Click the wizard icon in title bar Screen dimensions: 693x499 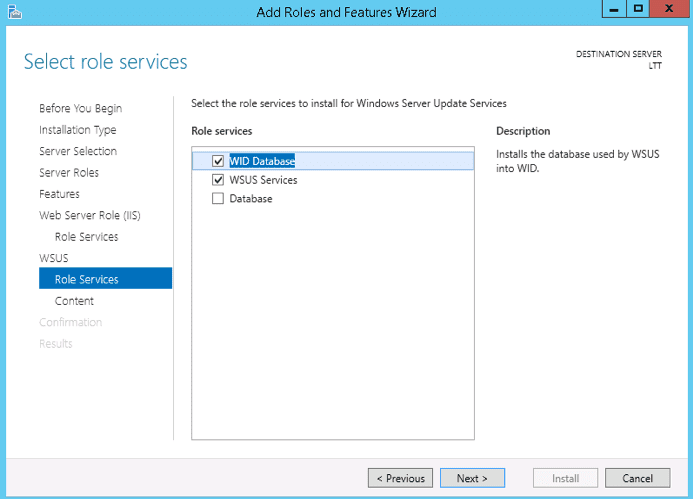12,12
